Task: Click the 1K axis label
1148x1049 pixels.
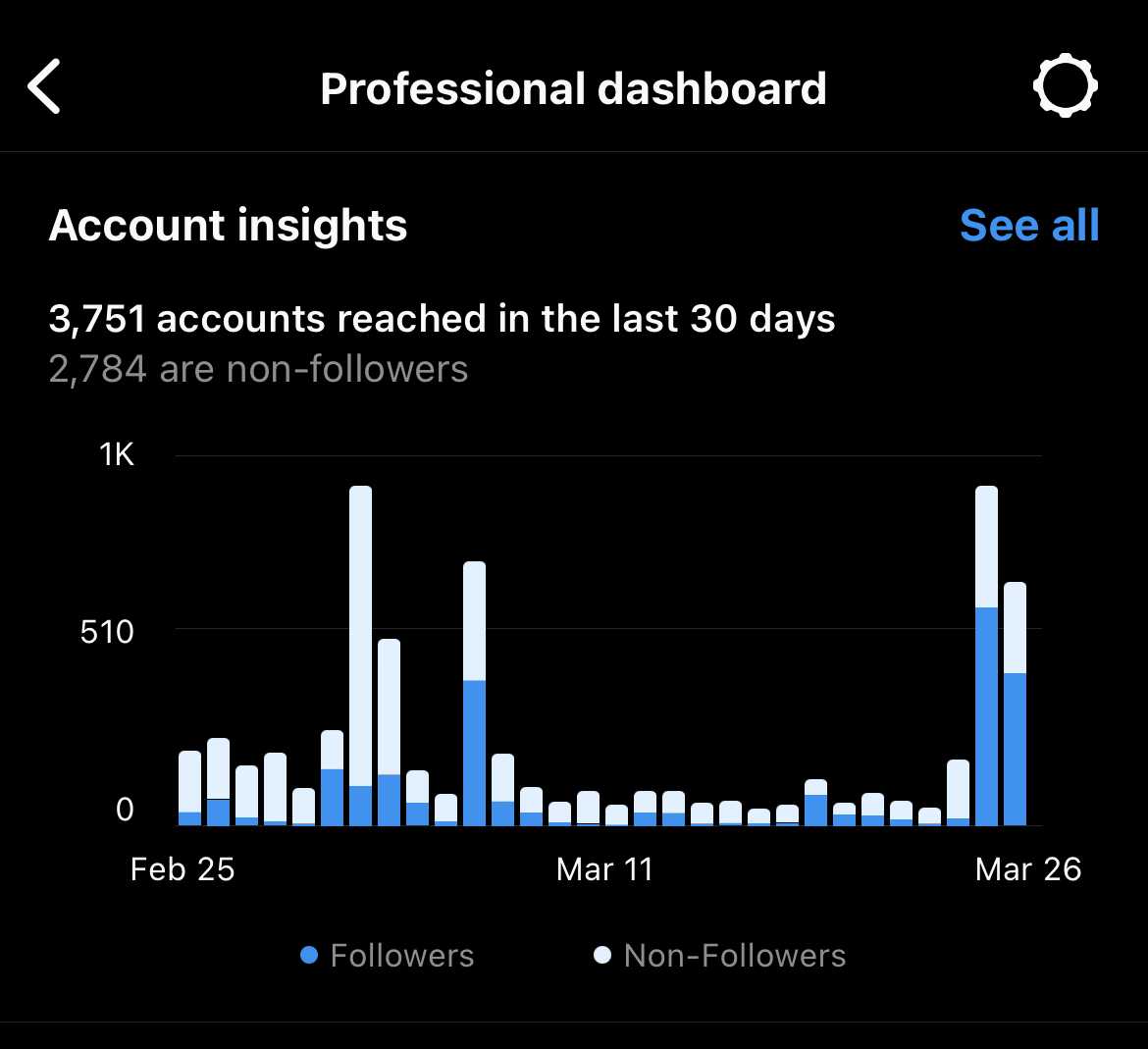Action: [116, 454]
